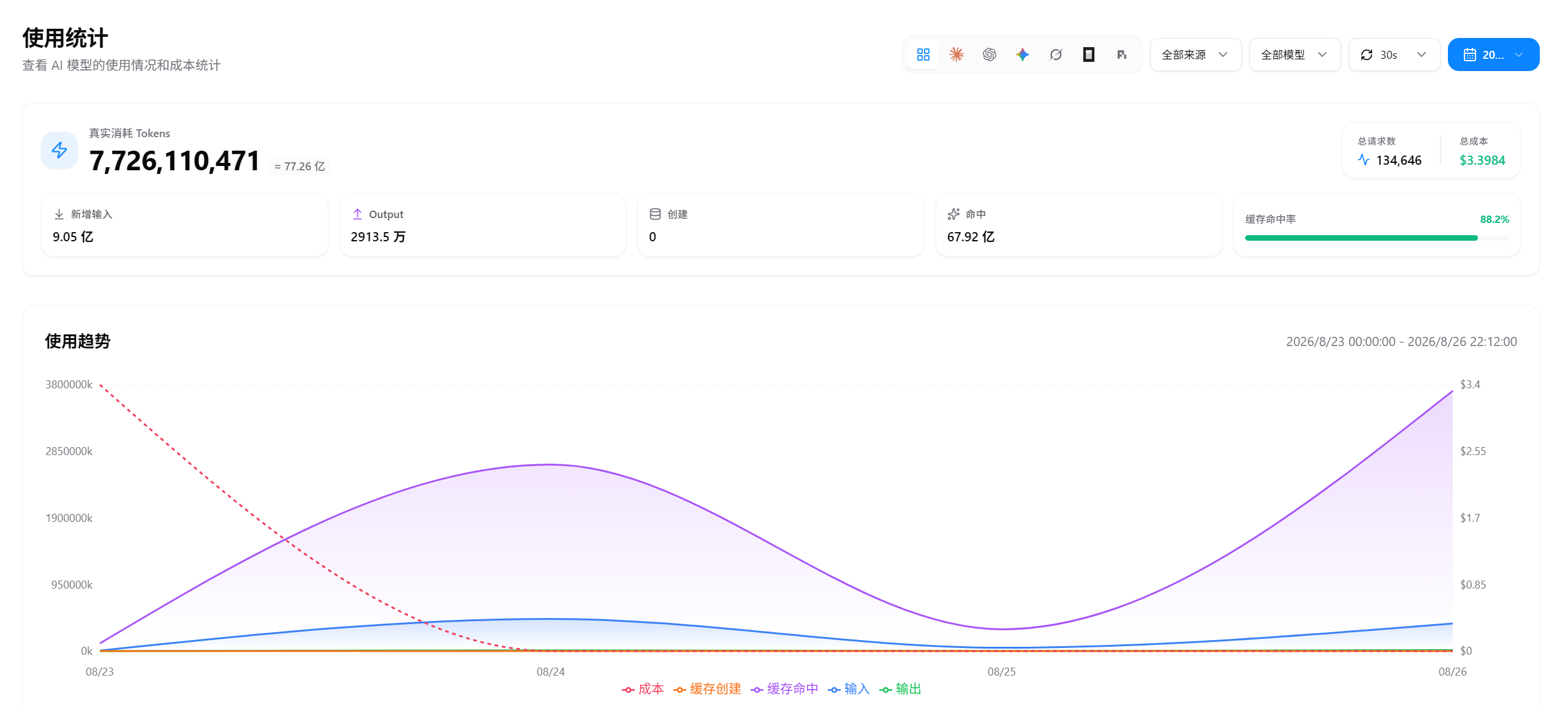Select the all-providers grid icon
This screenshot has height=716, width=1568.
923,55
